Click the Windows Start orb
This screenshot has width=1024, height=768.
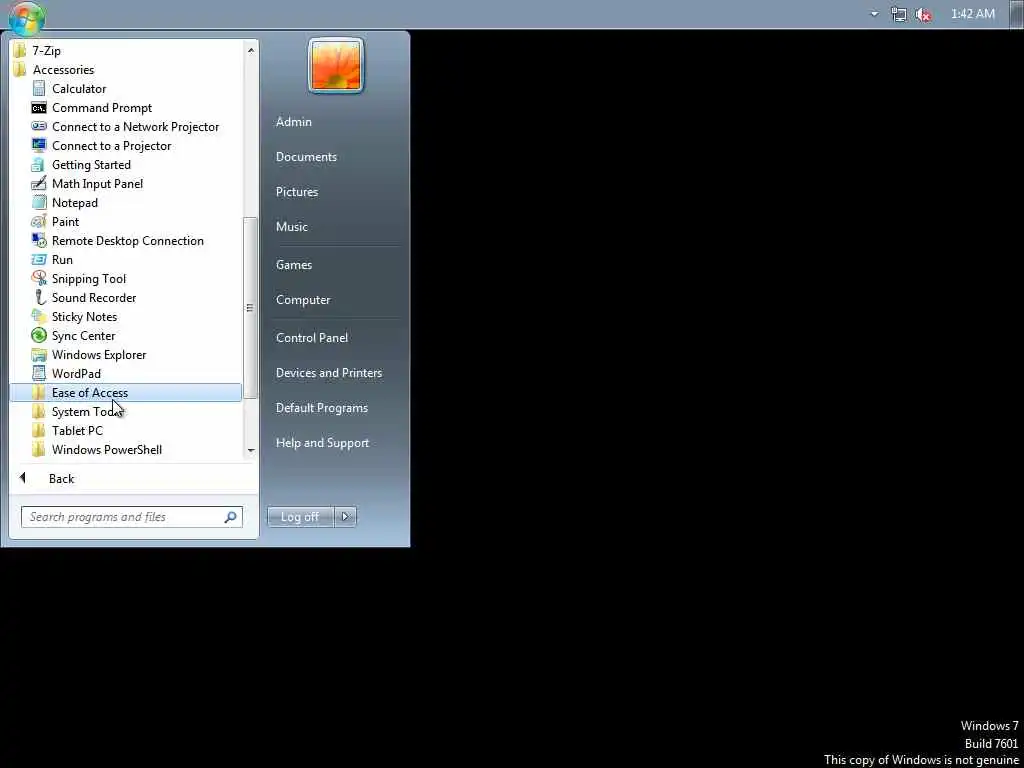click(x=27, y=17)
